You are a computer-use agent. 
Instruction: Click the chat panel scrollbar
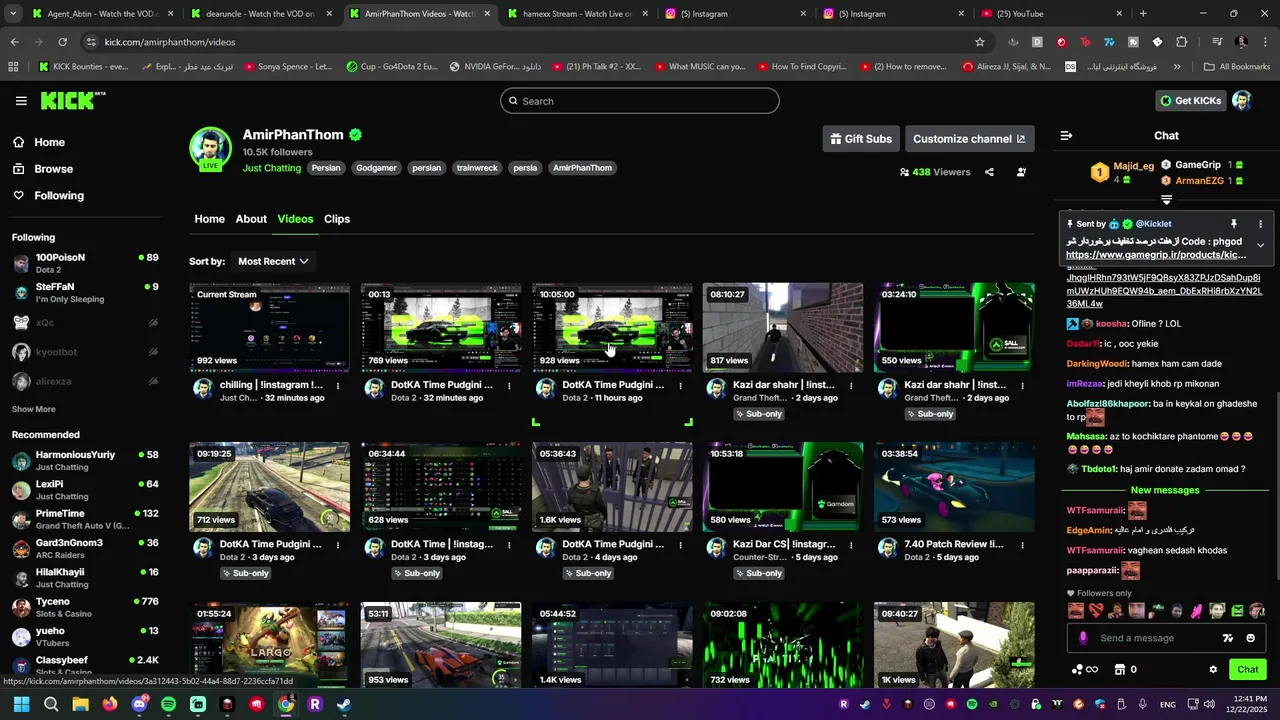pos(1276,485)
